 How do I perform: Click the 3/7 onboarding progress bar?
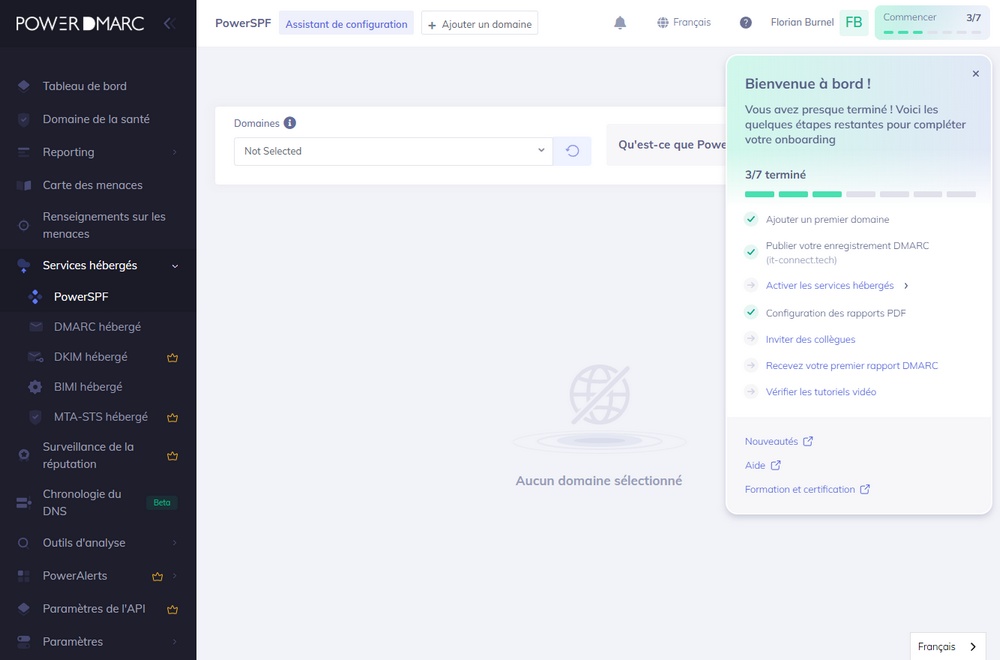[931, 30]
